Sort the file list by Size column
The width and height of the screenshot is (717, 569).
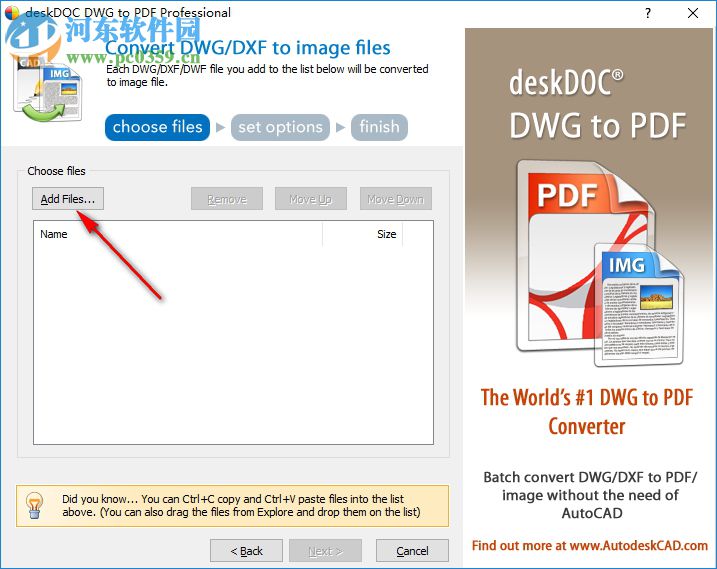click(363, 234)
